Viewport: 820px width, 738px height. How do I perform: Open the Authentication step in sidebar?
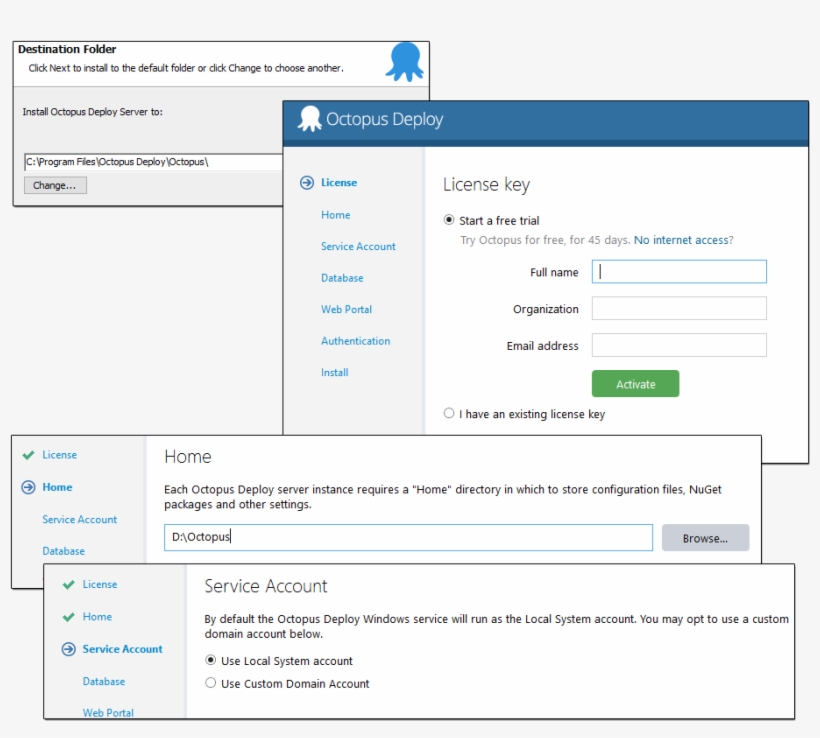[355, 341]
